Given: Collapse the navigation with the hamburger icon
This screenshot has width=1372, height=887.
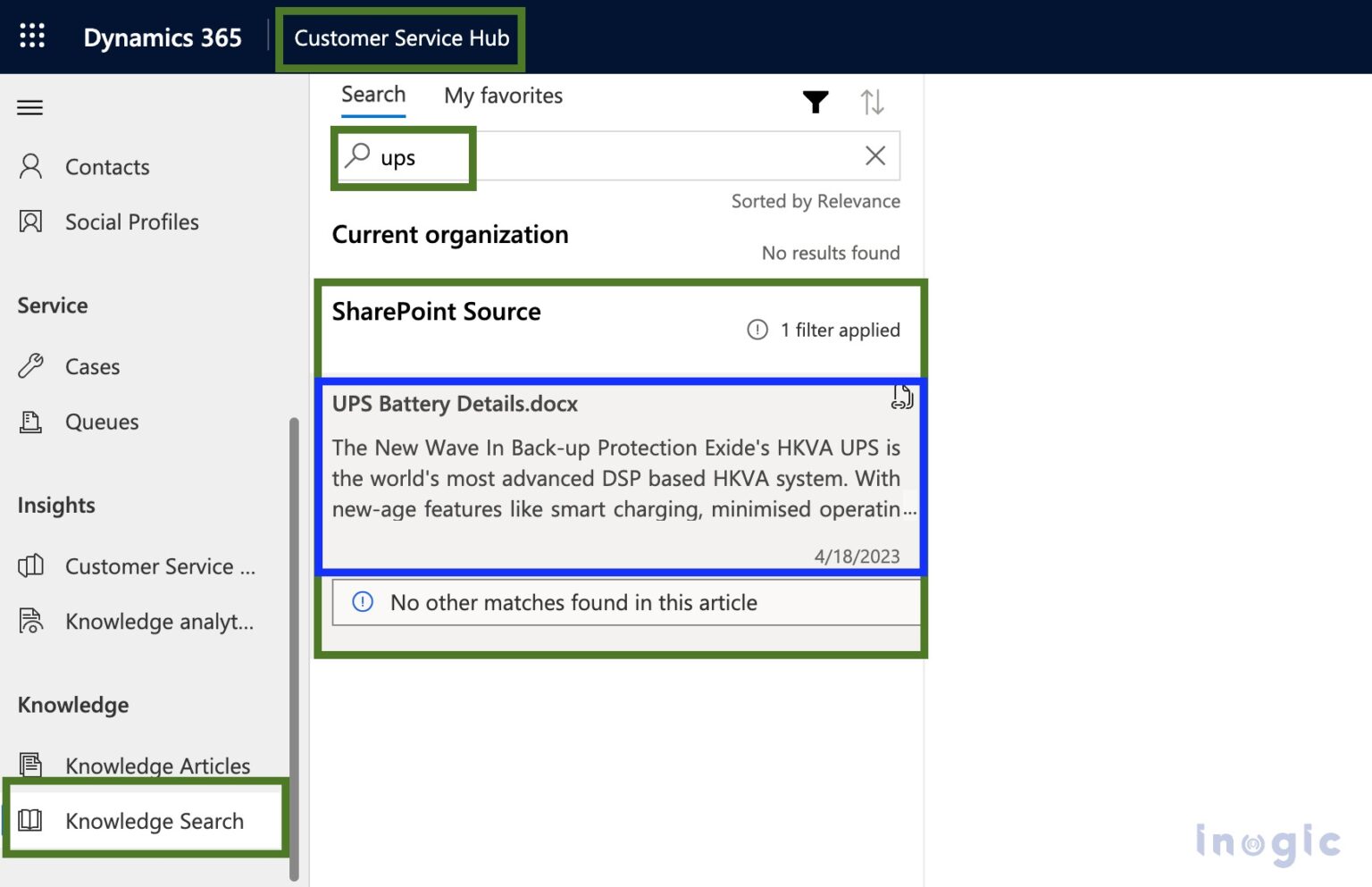Looking at the screenshot, I should point(29,107).
